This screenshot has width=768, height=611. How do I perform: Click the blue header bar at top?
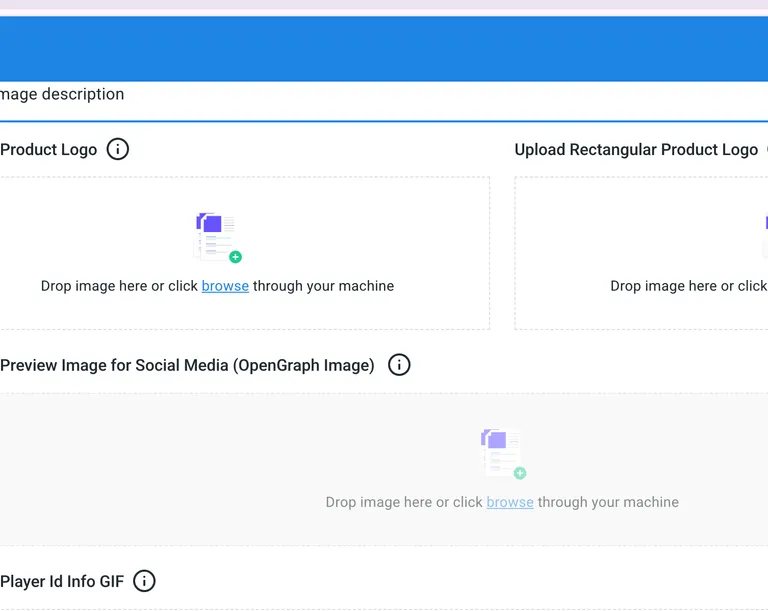[384, 48]
